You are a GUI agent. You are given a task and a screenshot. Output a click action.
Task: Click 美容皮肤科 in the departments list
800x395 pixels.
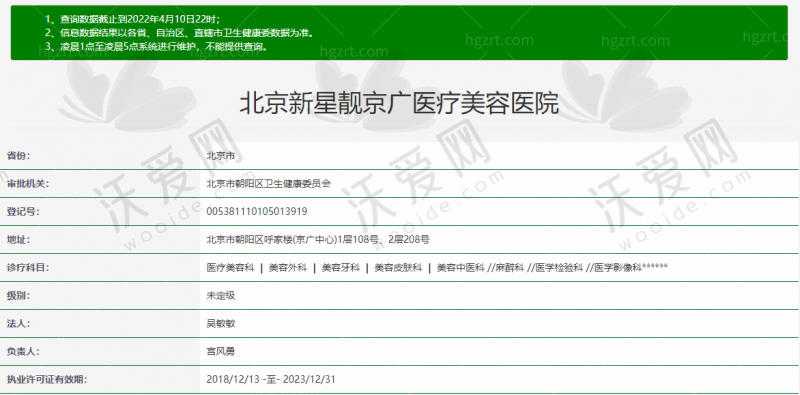(398, 267)
